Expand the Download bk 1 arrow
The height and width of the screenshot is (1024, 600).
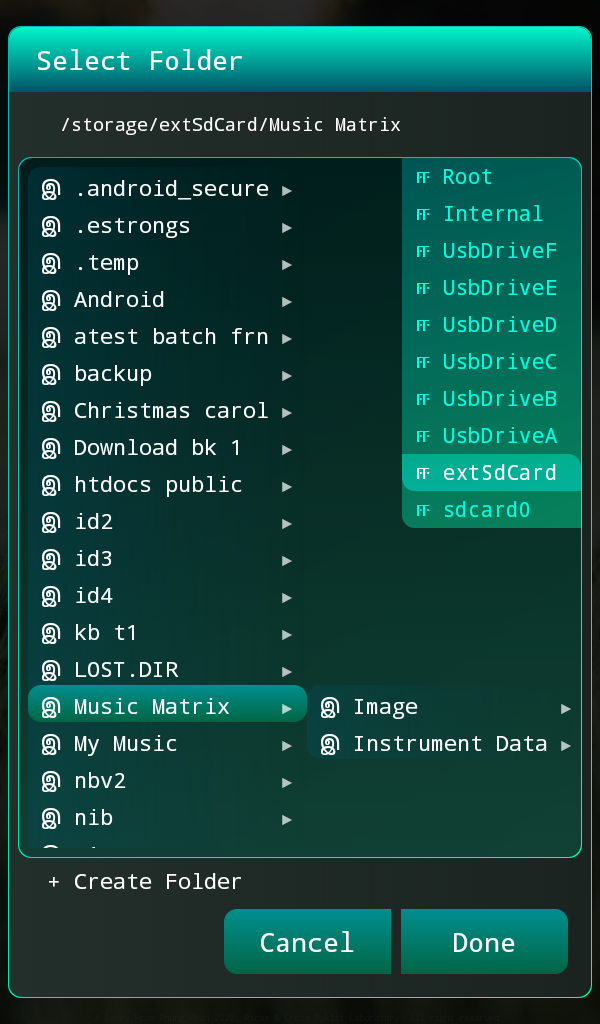287,449
